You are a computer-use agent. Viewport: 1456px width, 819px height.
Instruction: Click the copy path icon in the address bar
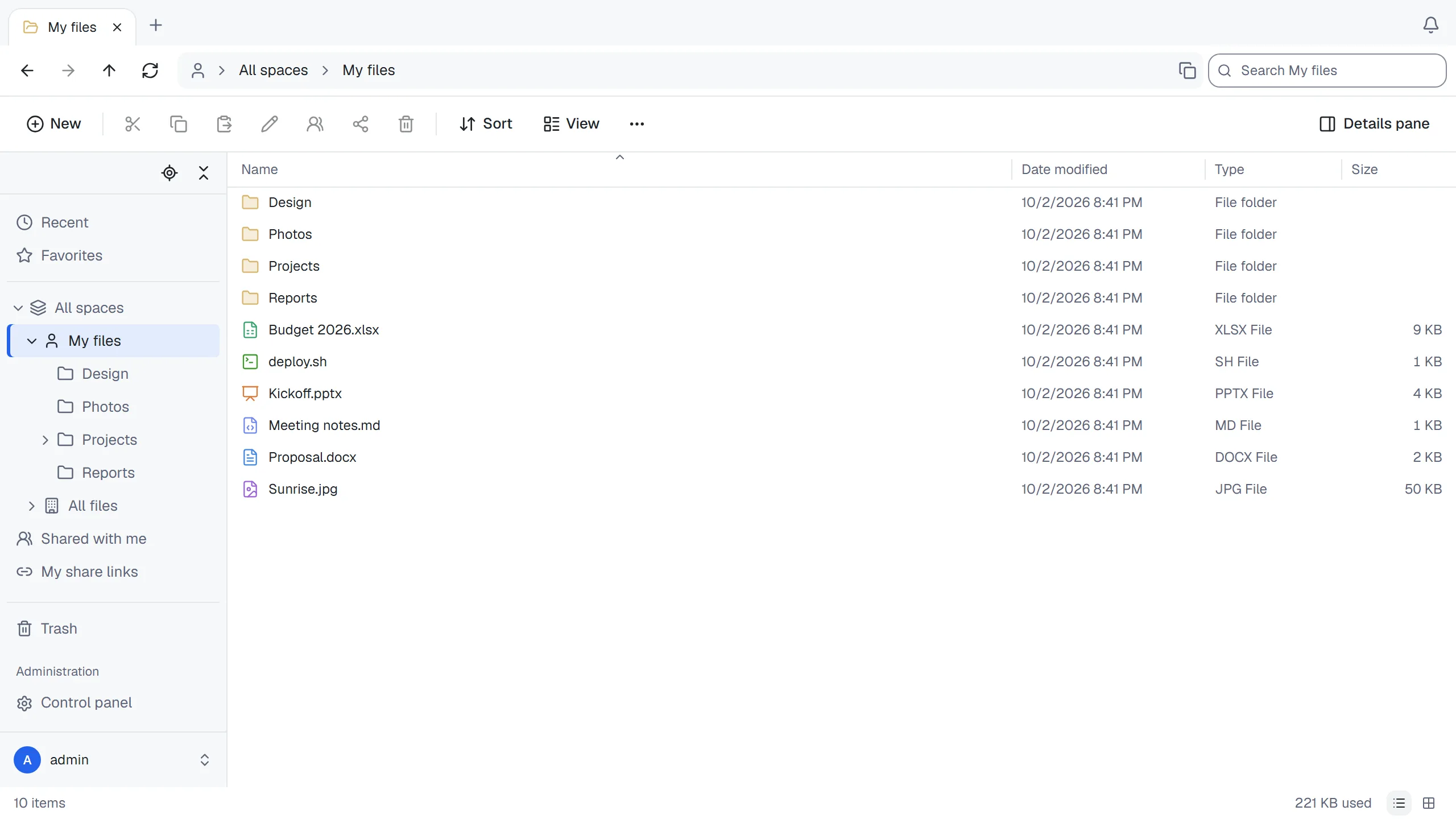[x=1188, y=71]
